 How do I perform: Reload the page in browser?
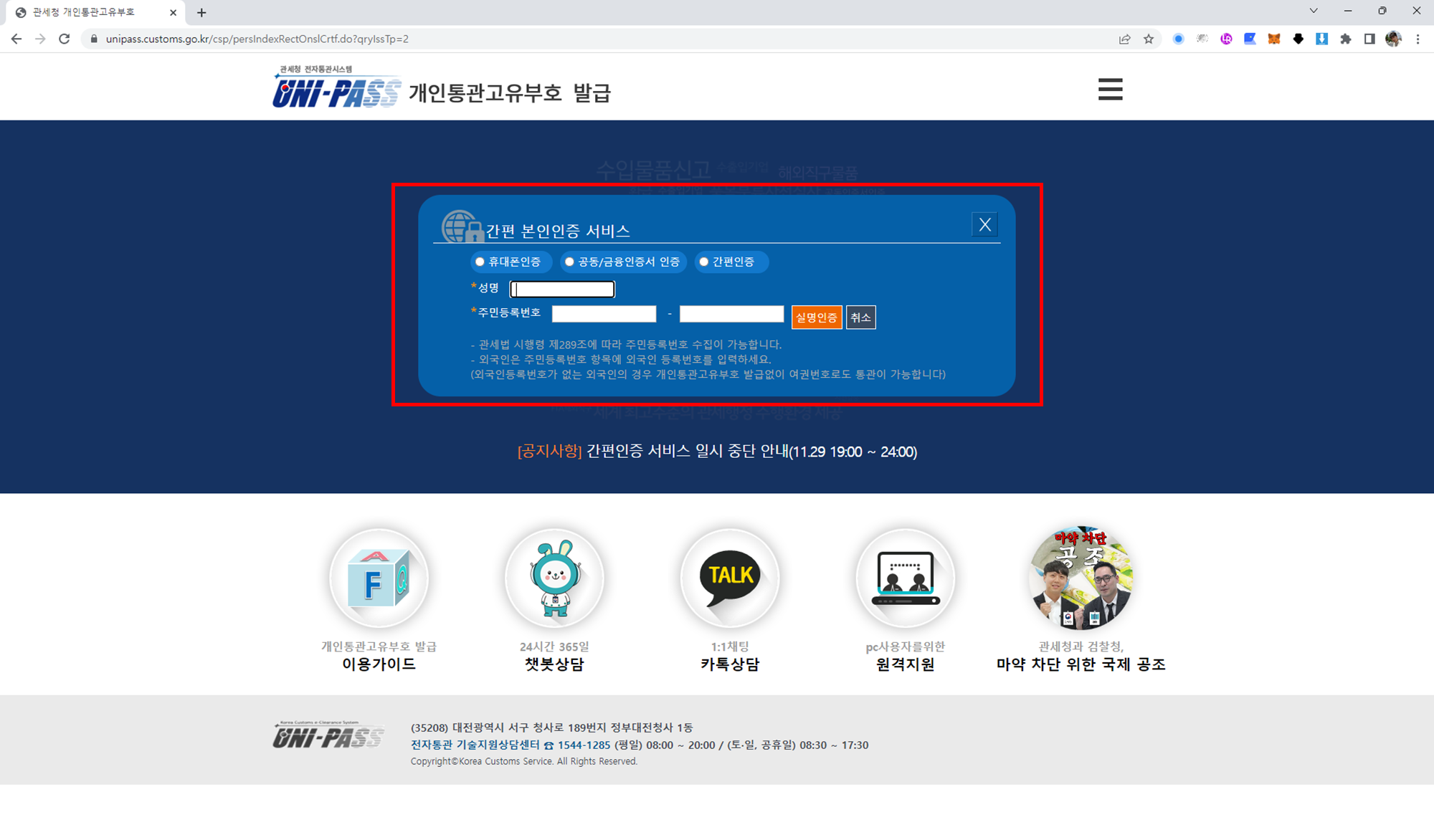pyautogui.click(x=65, y=39)
